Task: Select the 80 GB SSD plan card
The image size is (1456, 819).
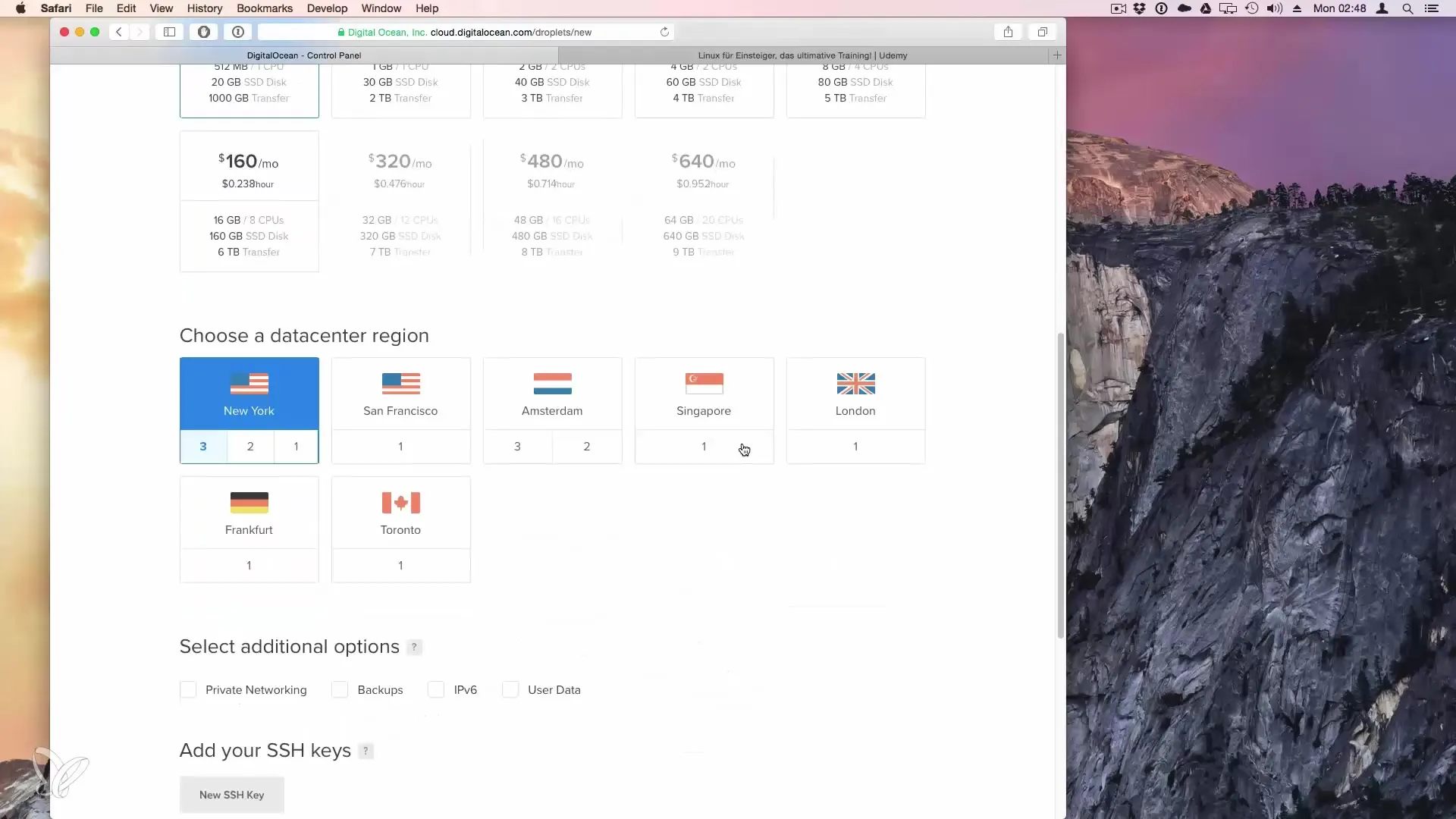Action: pos(856,90)
